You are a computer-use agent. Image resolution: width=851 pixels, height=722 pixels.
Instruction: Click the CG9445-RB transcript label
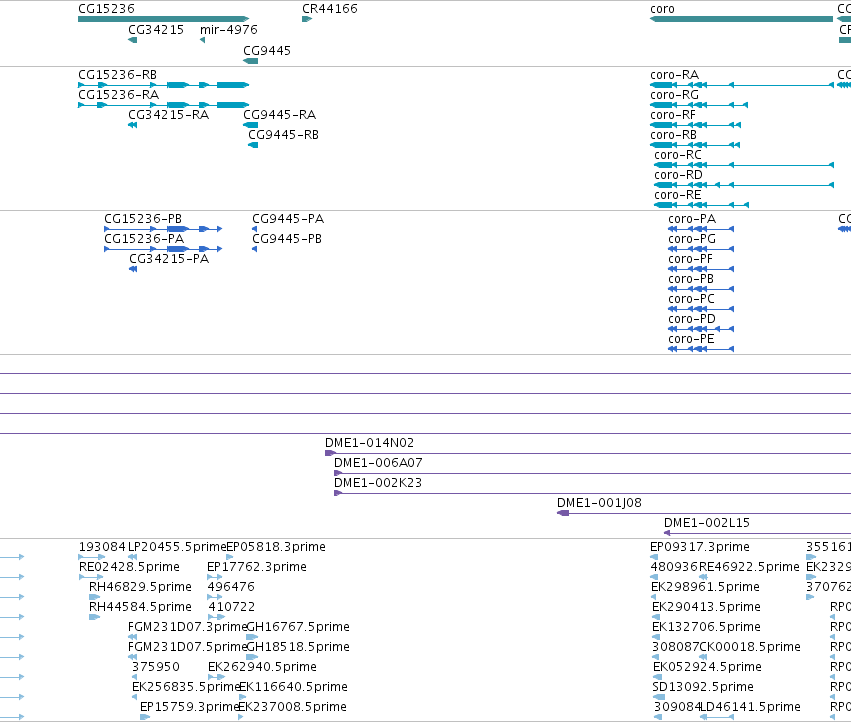283,135
